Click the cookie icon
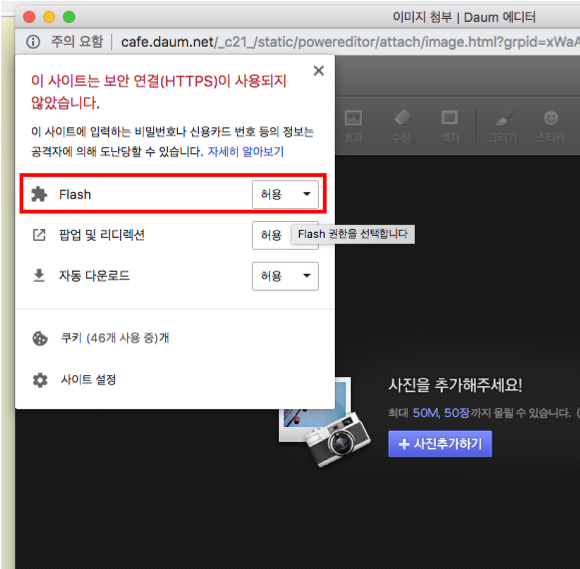 point(40,338)
